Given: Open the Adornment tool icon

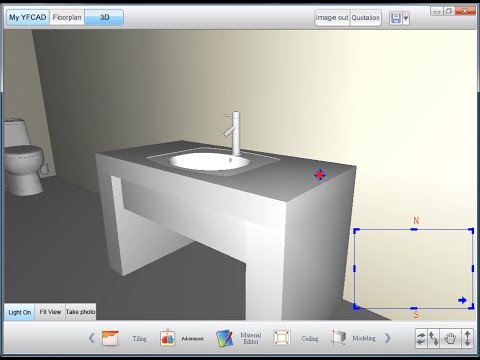Looking at the screenshot, I should click(167, 338).
